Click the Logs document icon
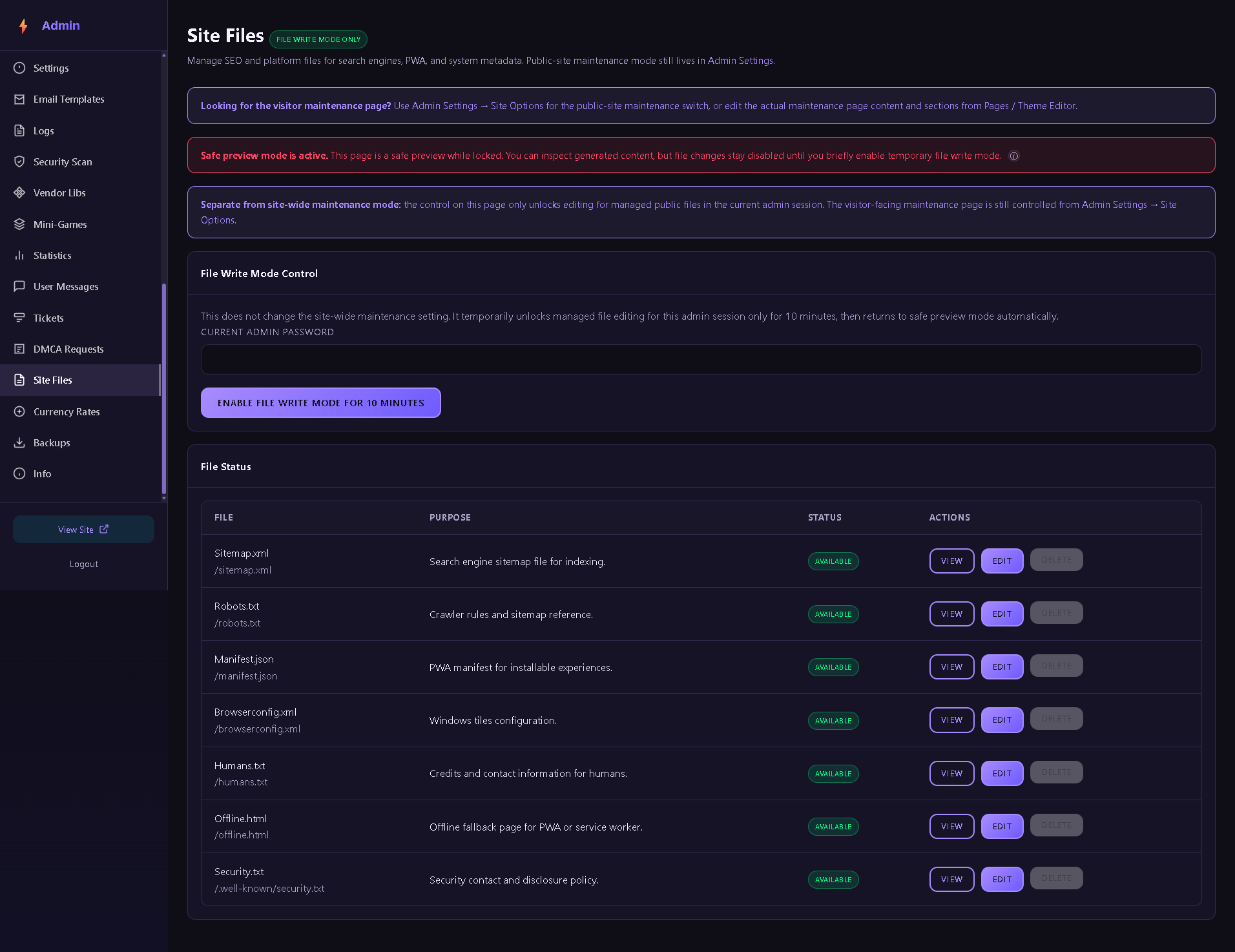The image size is (1235, 952). pyautogui.click(x=19, y=130)
